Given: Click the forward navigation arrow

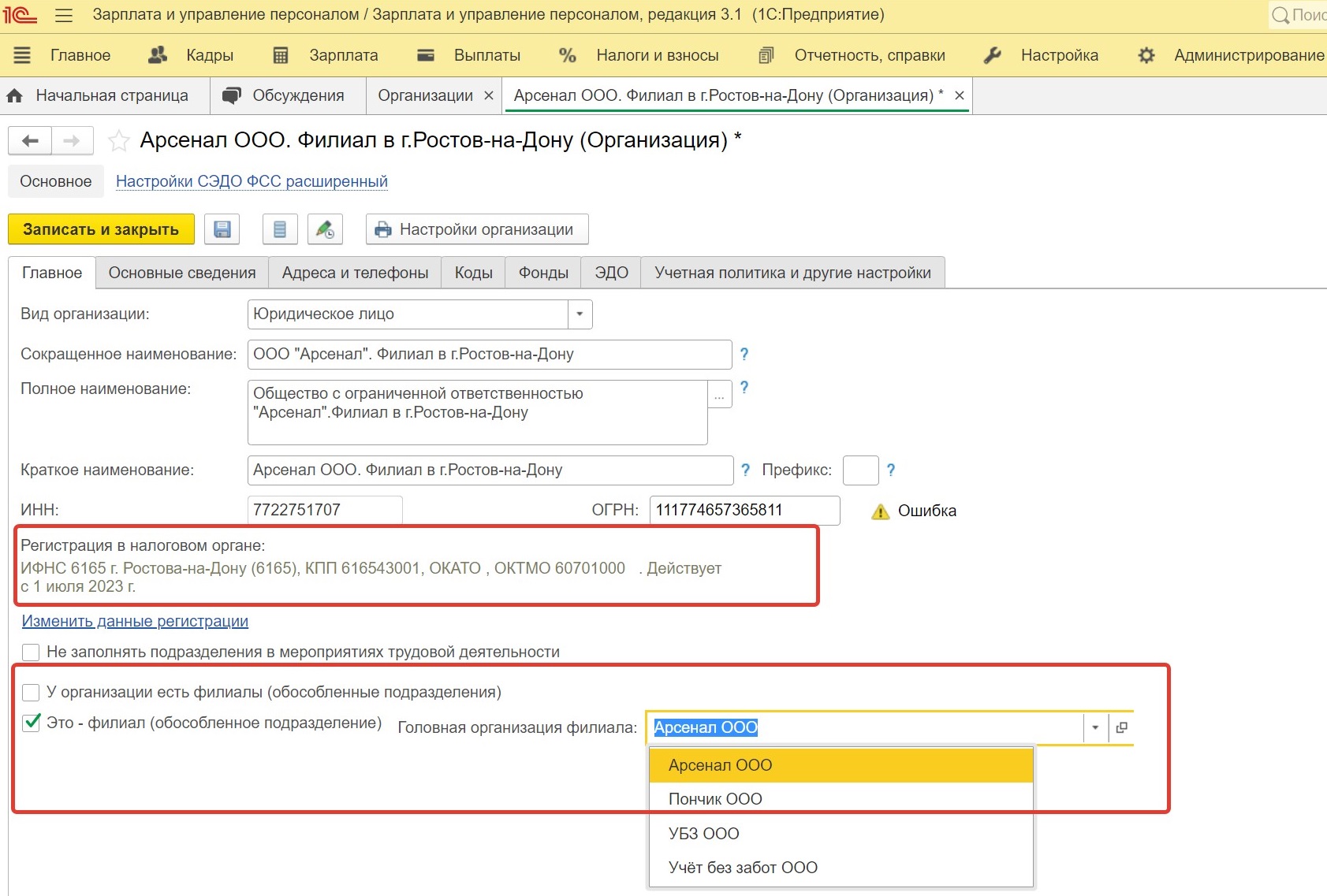Looking at the screenshot, I should point(72,140).
